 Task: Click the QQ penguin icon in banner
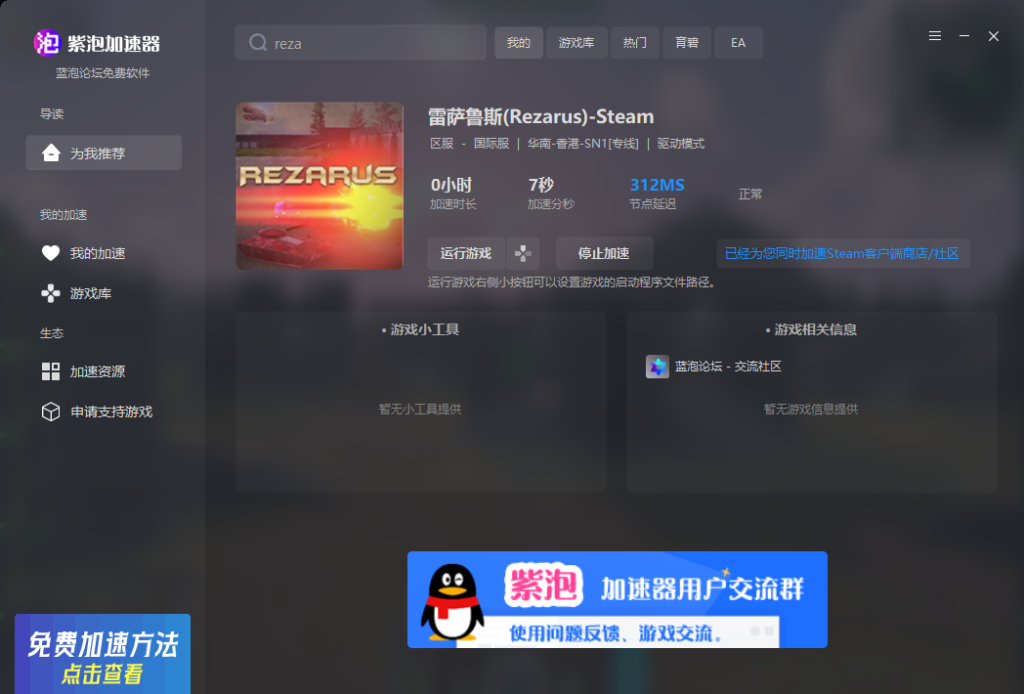[x=452, y=602]
